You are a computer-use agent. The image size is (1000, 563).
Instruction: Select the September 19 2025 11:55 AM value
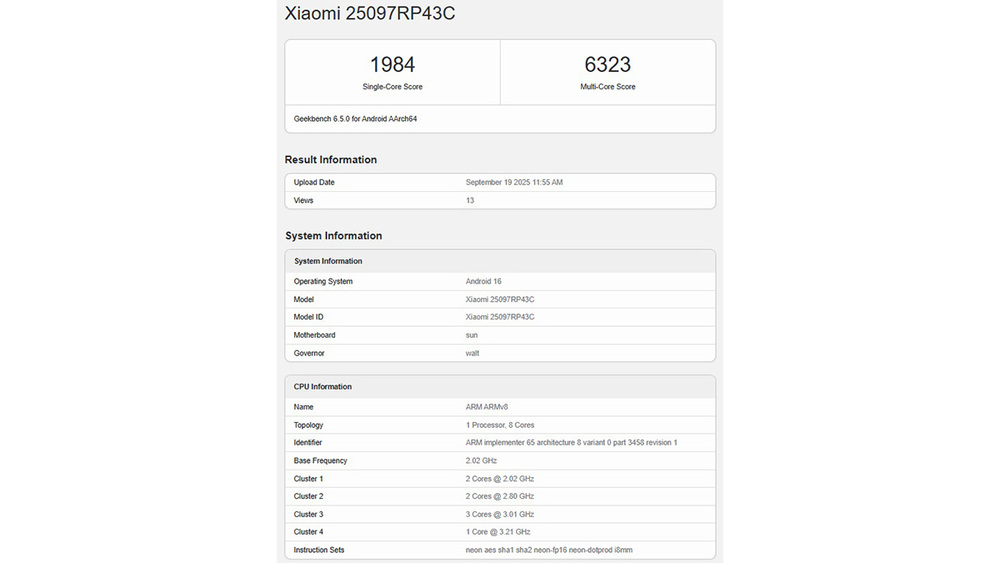514,182
